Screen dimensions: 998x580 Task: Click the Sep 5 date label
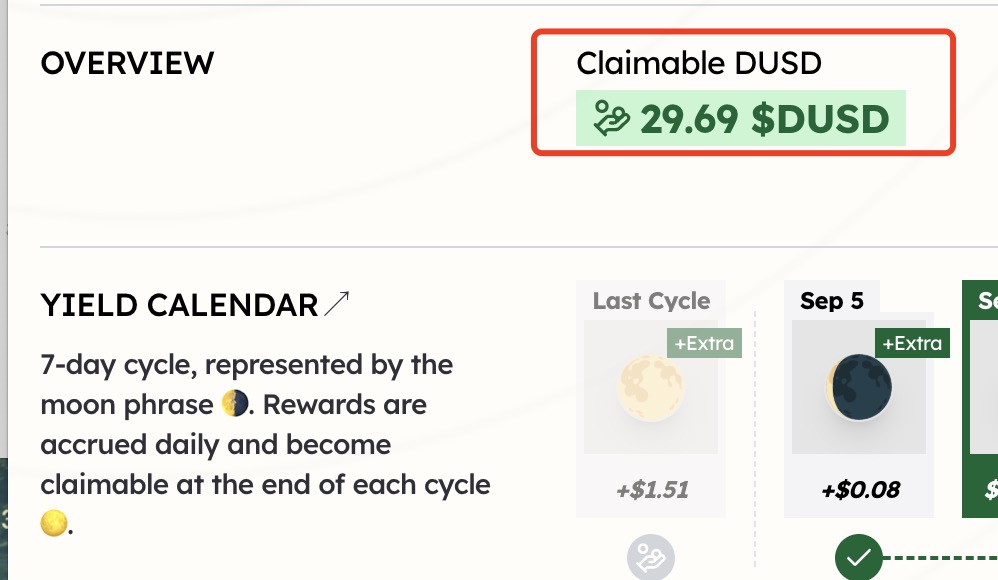[x=832, y=301]
